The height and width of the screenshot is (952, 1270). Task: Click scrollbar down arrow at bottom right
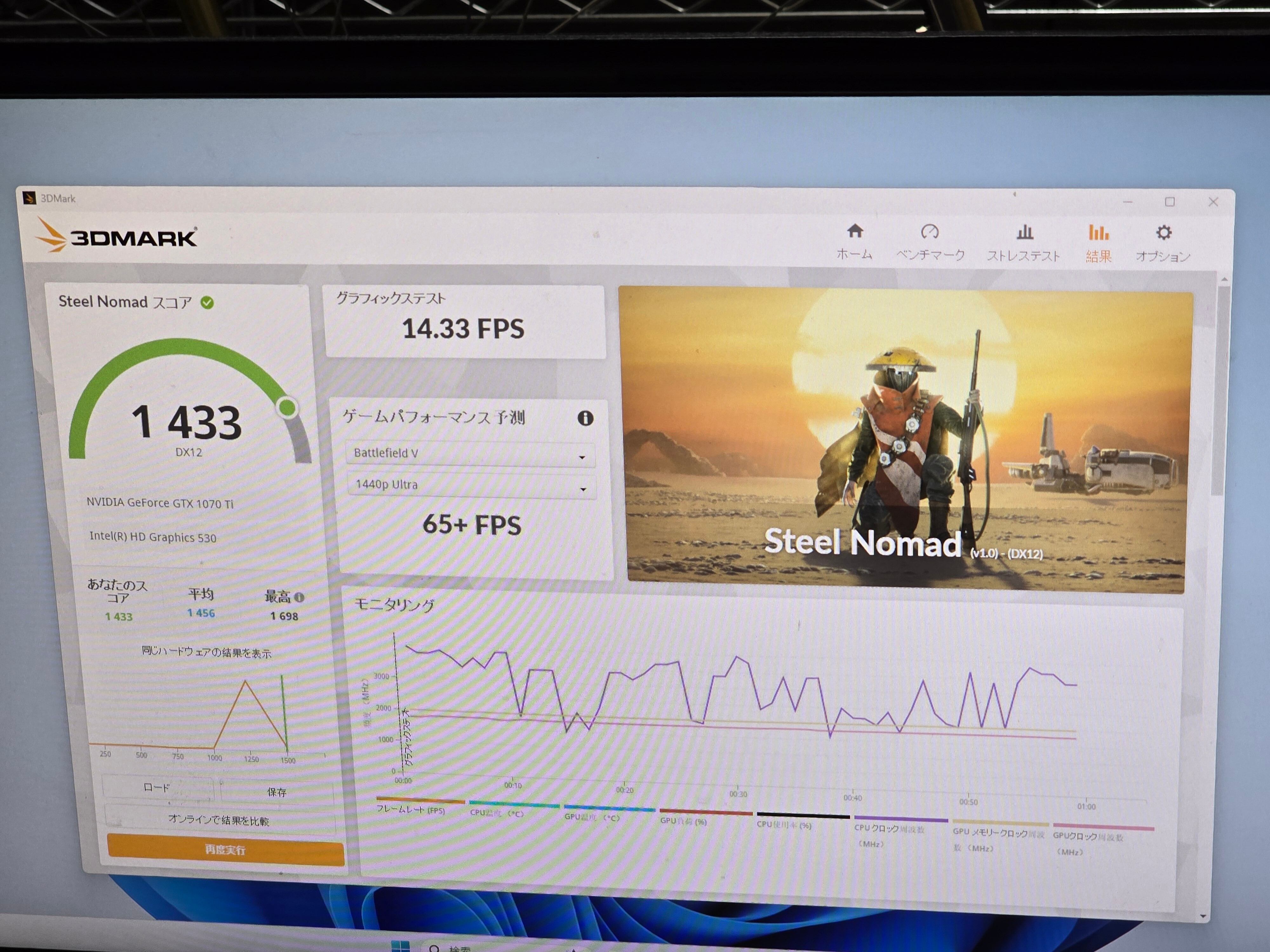[x=1203, y=916]
